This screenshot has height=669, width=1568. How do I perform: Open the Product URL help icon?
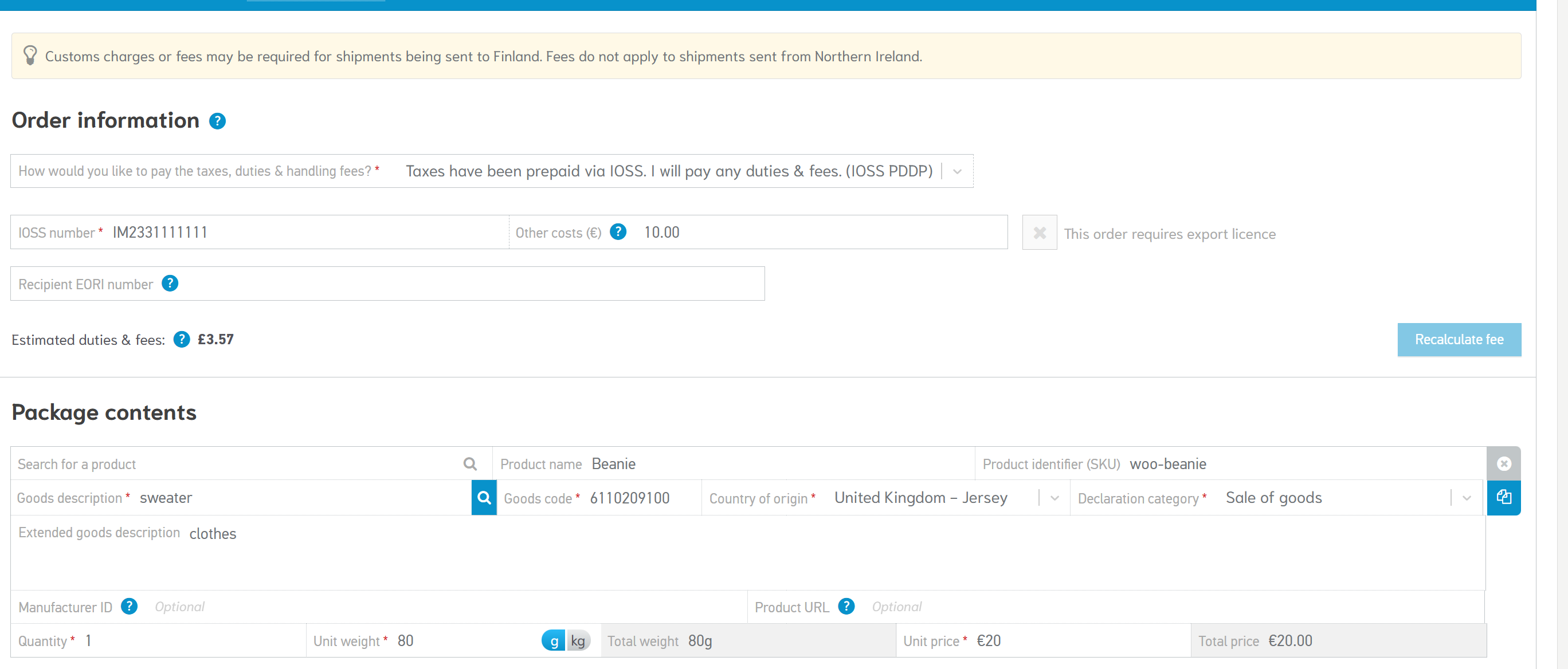pos(846,607)
